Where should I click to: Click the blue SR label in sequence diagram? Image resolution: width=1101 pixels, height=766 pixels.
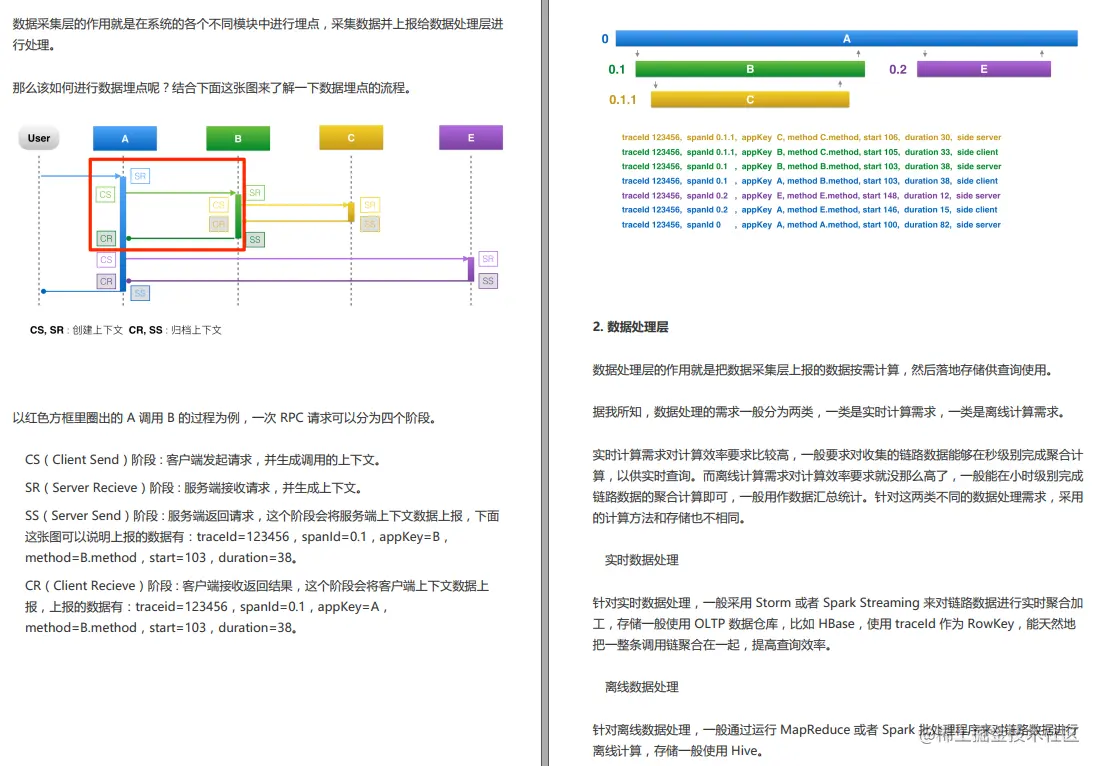click(x=140, y=176)
